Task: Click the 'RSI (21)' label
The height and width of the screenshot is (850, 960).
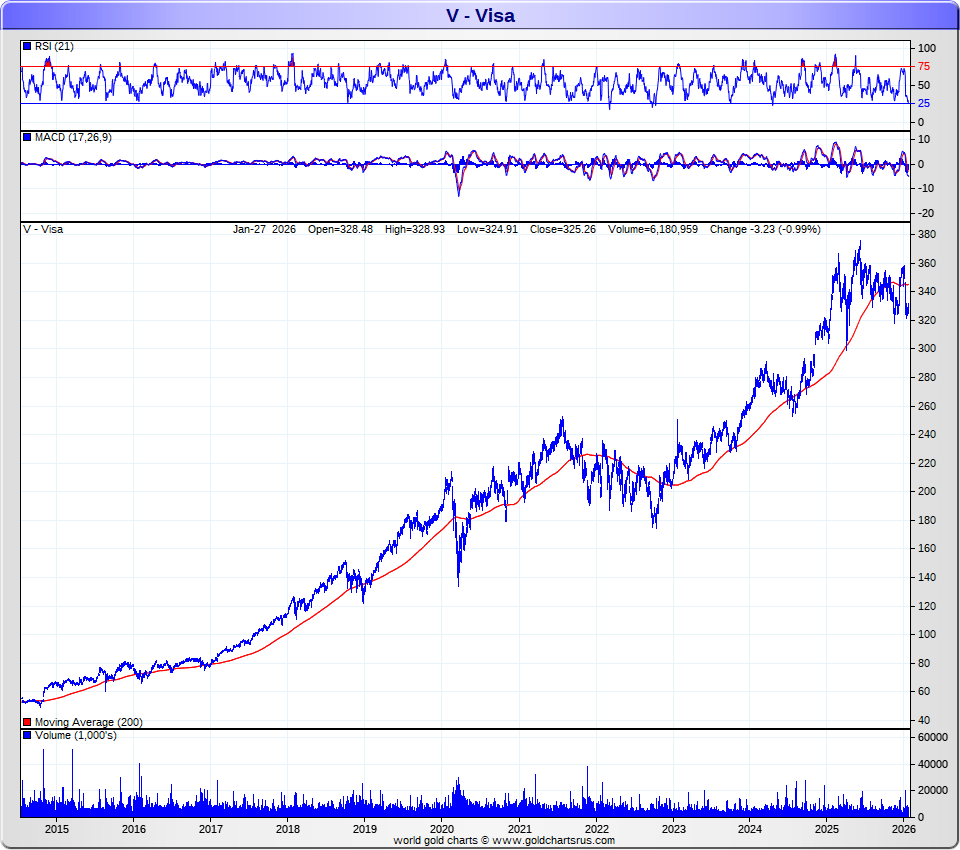Action: [54, 47]
